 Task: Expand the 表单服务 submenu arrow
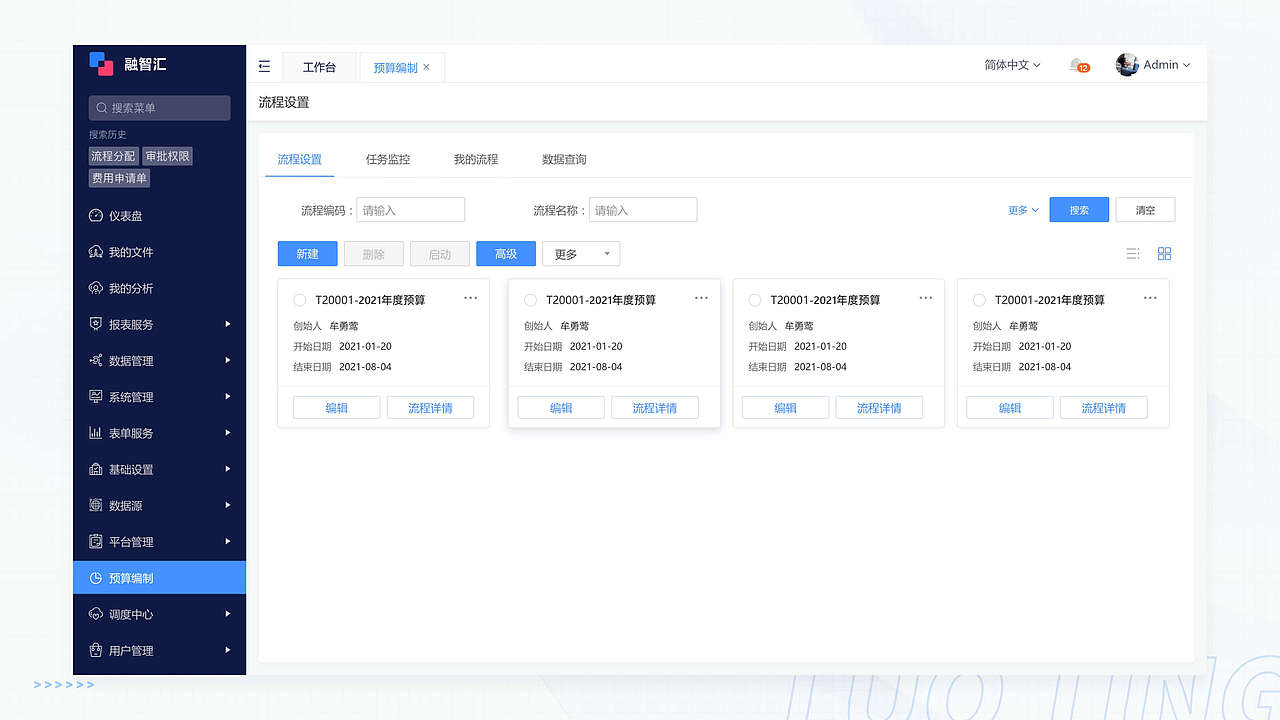click(228, 433)
